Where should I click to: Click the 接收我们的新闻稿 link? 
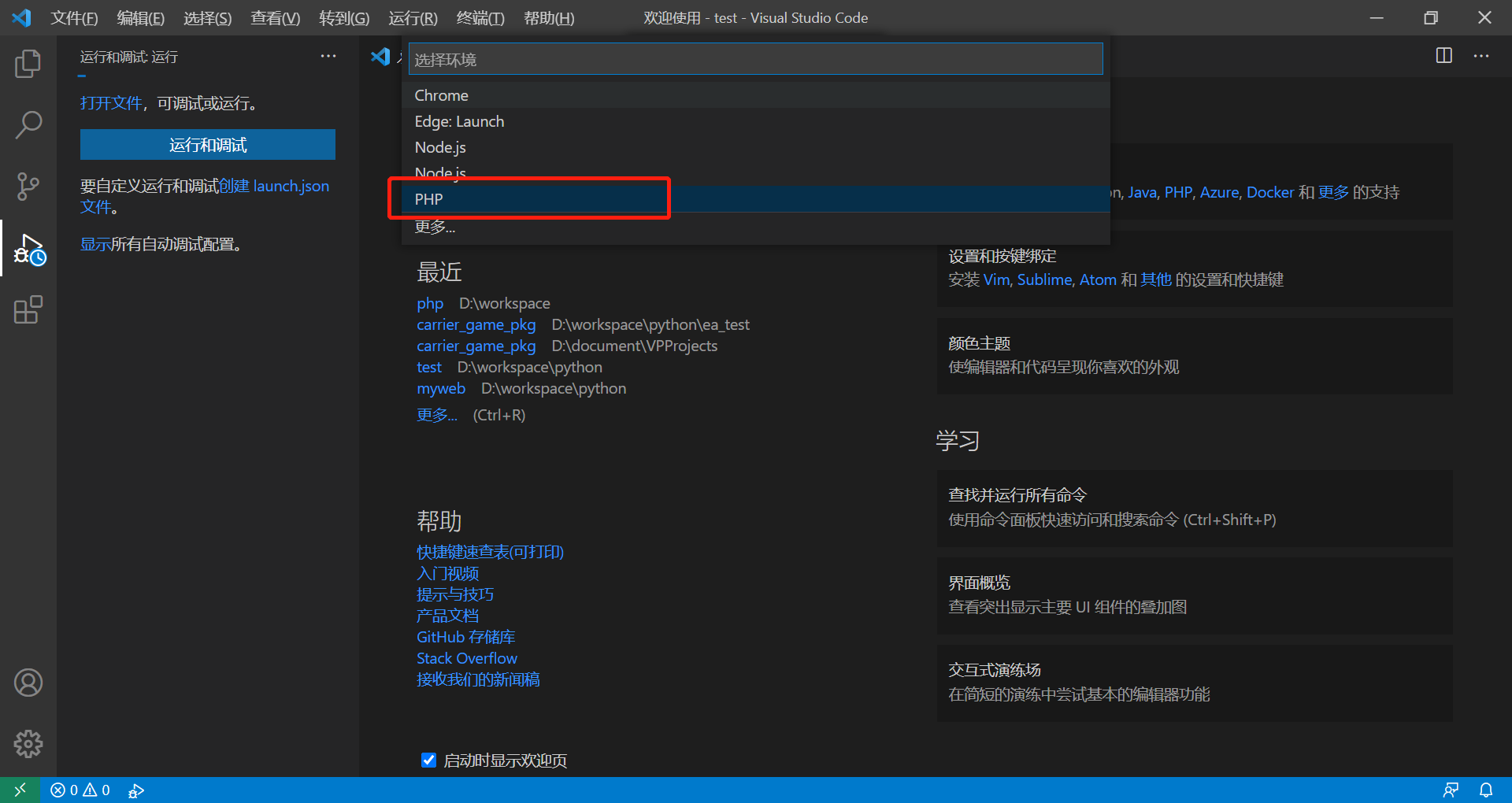click(x=478, y=679)
